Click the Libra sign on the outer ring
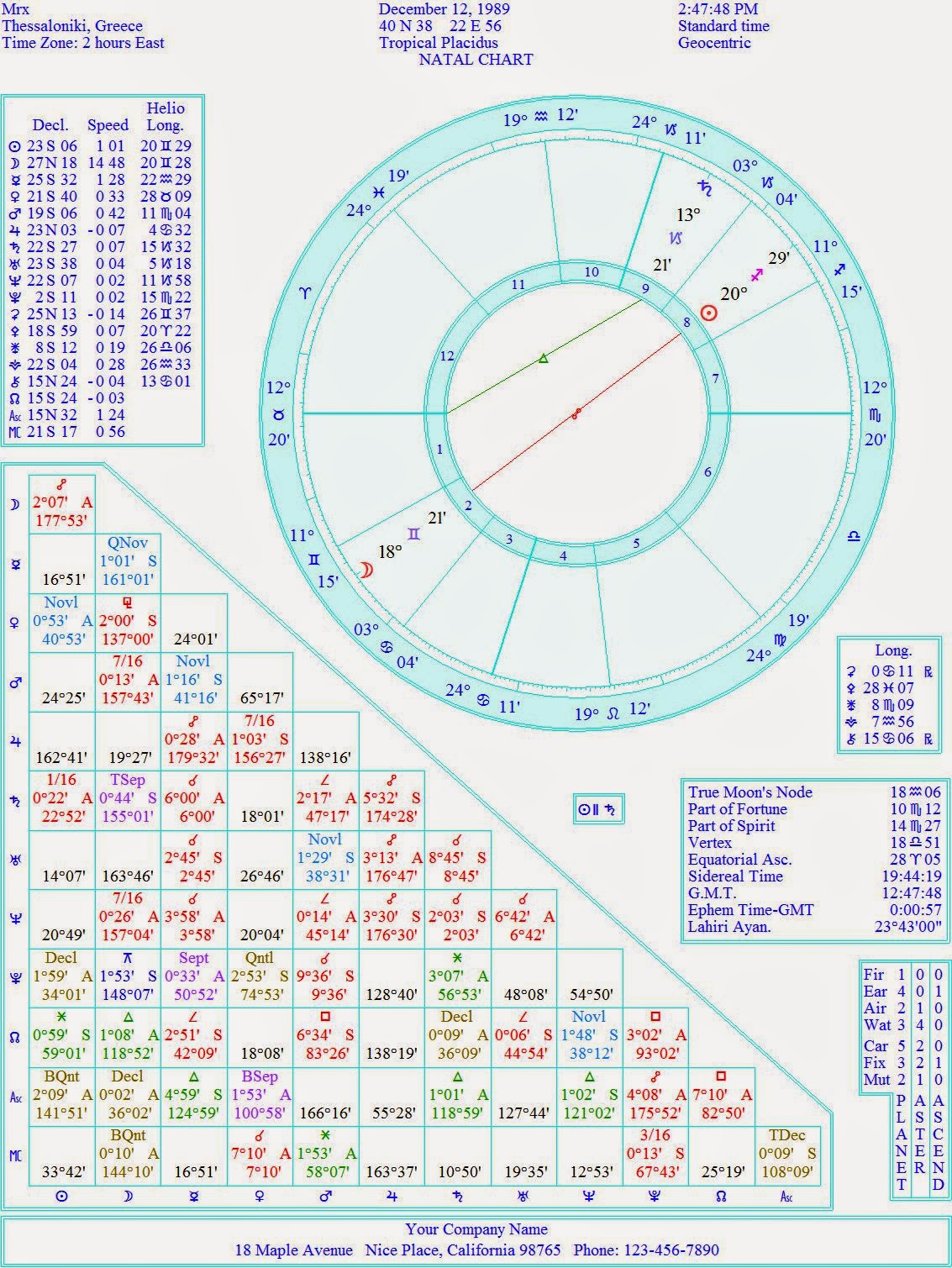This screenshot has height=1268, width=952. (x=854, y=535)
